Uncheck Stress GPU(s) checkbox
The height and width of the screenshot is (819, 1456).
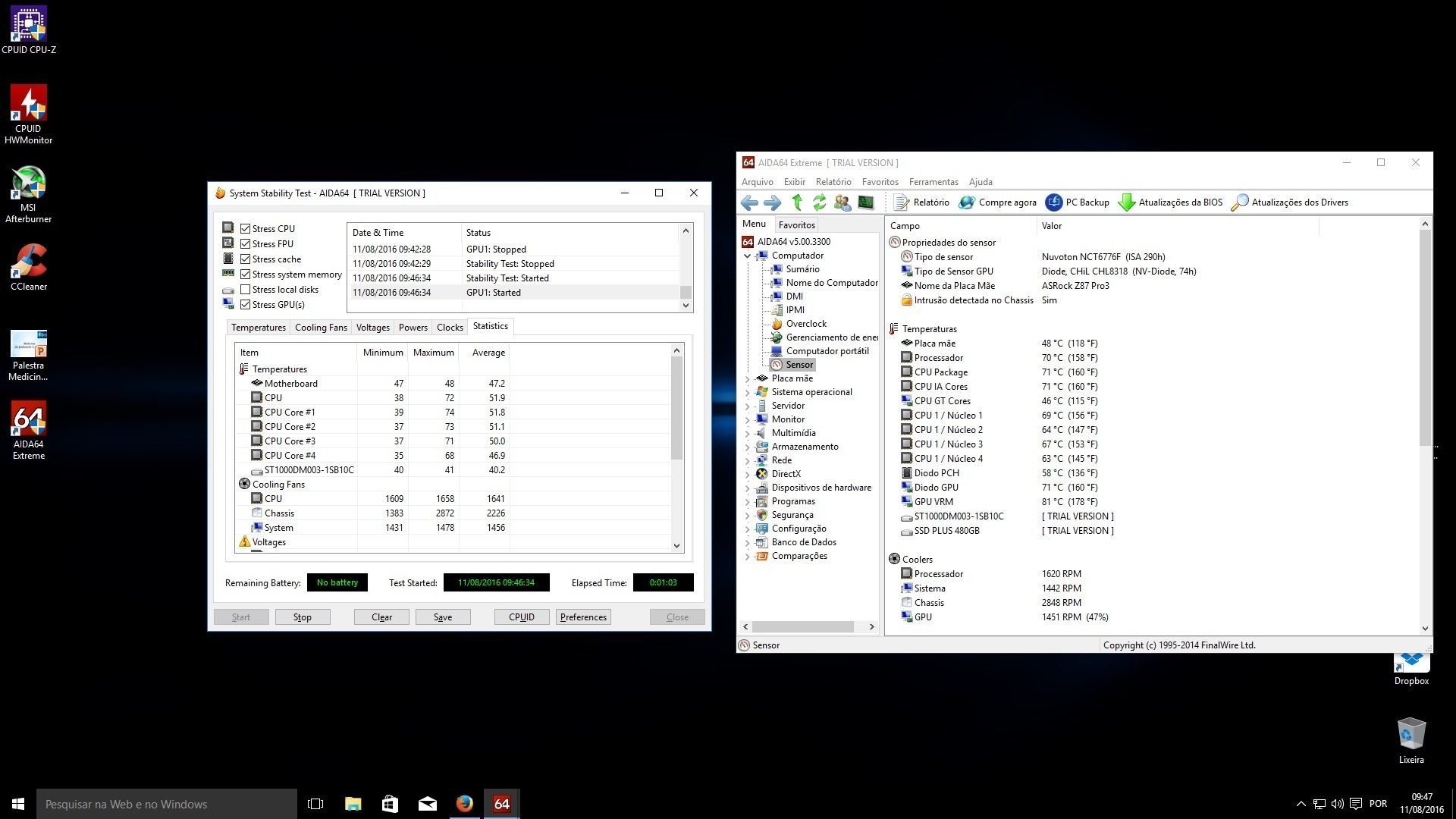tap(245, 305)
